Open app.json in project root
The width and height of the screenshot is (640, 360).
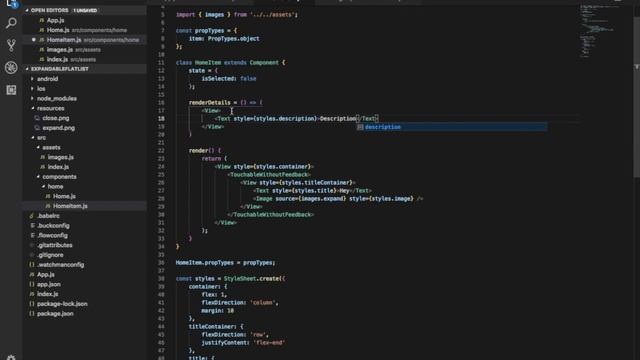[x=84, y=284]
